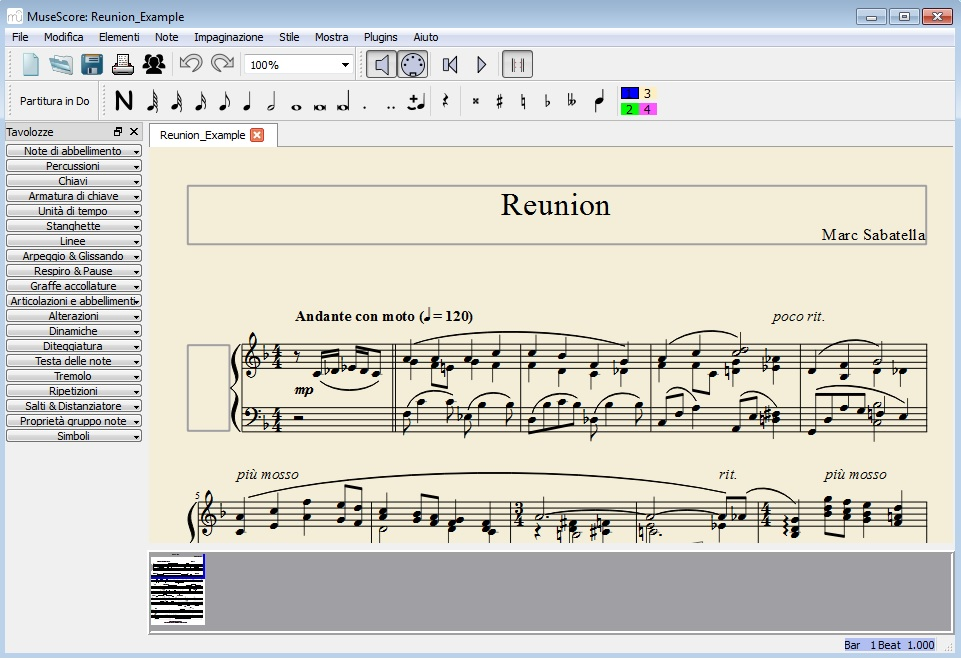This screenshot has width=961, height=660.
Task: Add a double augmentation dot
Action: click(x=391, y=107)
